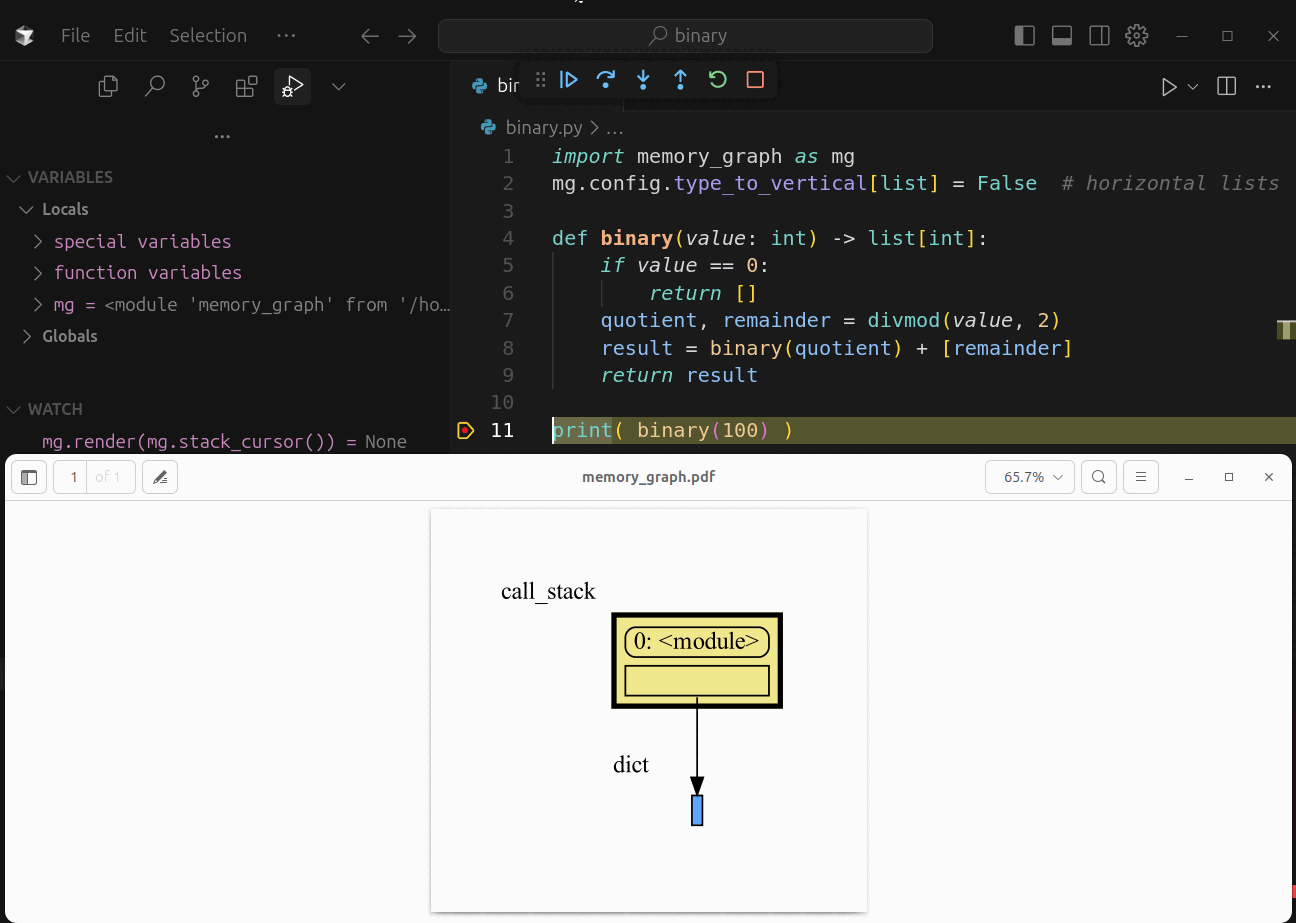The image size is (1296, 923).
Task: Click the 'binary' command center search box
Action: [685, 36]
